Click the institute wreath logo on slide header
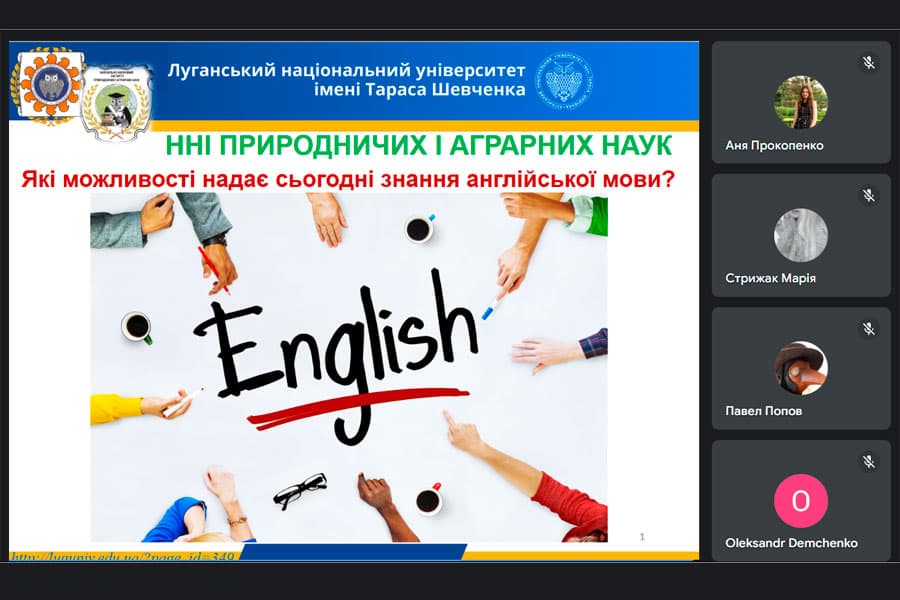 coord(117,104)
